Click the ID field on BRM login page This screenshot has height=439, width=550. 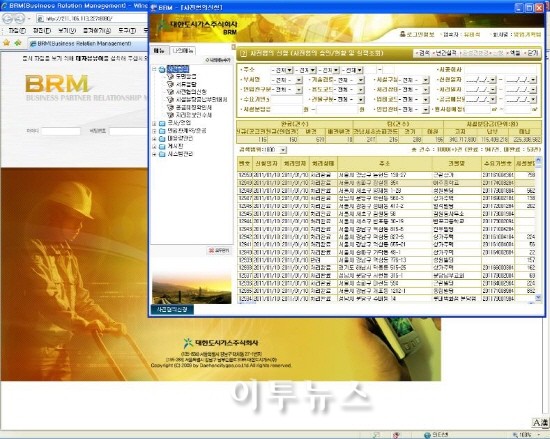[61, 131]
